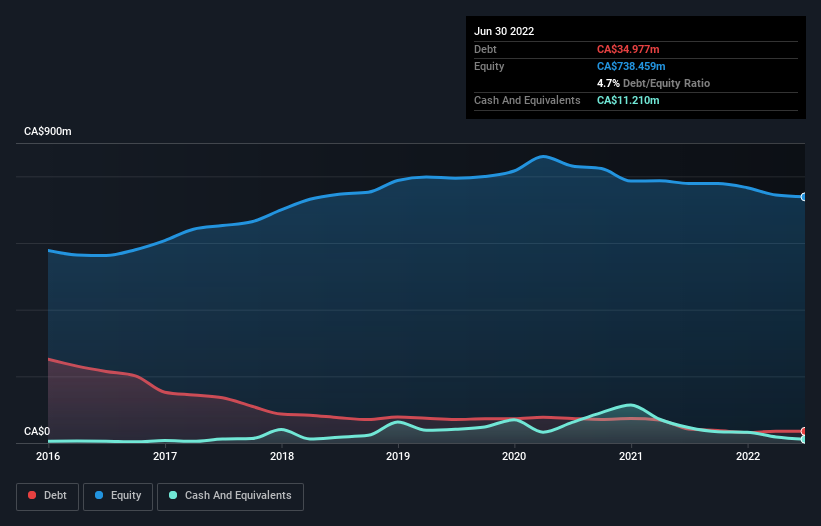This screenshot has width=821, height=526.
Task: Click the blue Equity endpoint marker
Action: pyautogui.click(x=804, y=197)
